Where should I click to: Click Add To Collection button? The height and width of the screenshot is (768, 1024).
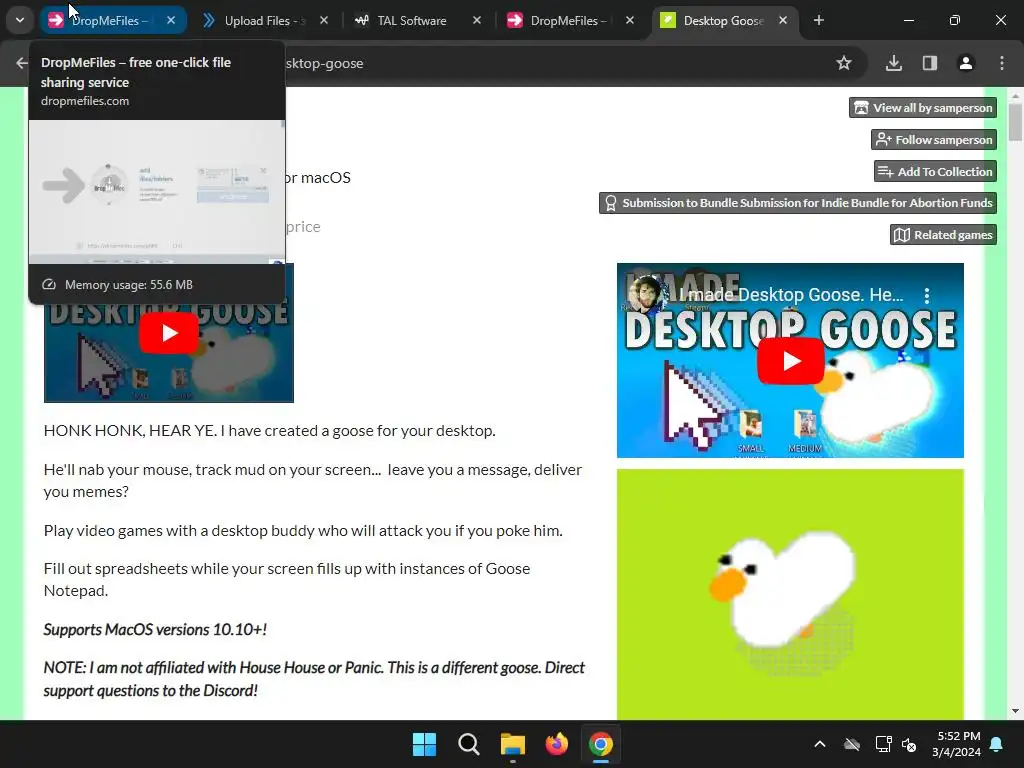(935, 172)
